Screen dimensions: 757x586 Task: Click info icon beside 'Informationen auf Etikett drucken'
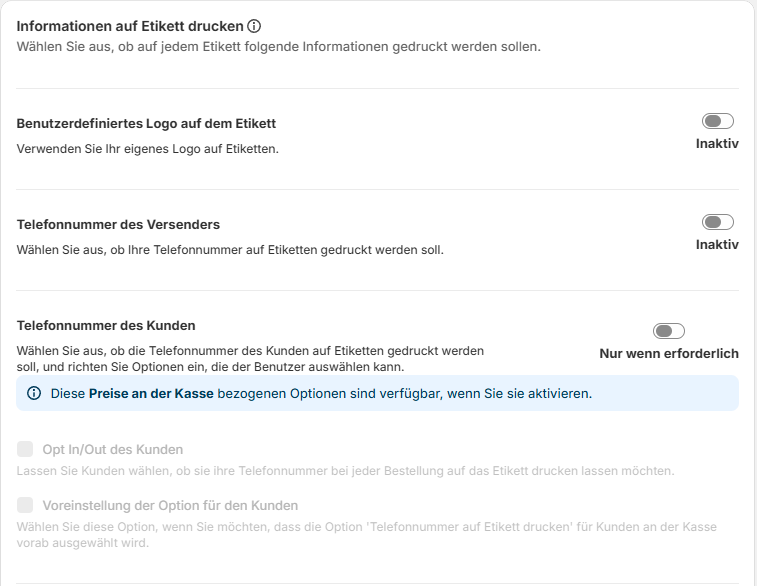[254, 26]
